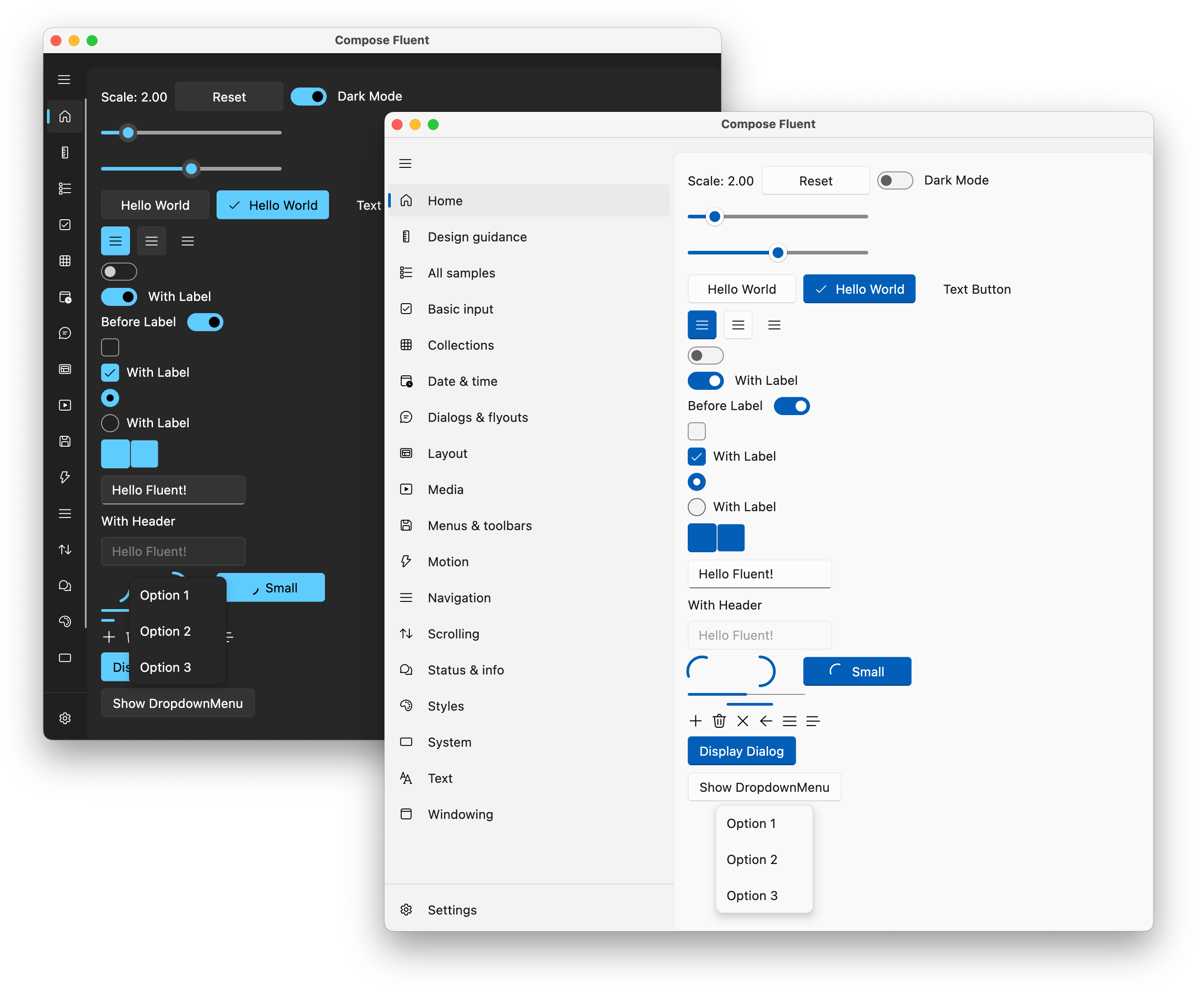1204x998 pixels.
Task: Click the trash delete icon
Action: (x=719, y=721)
